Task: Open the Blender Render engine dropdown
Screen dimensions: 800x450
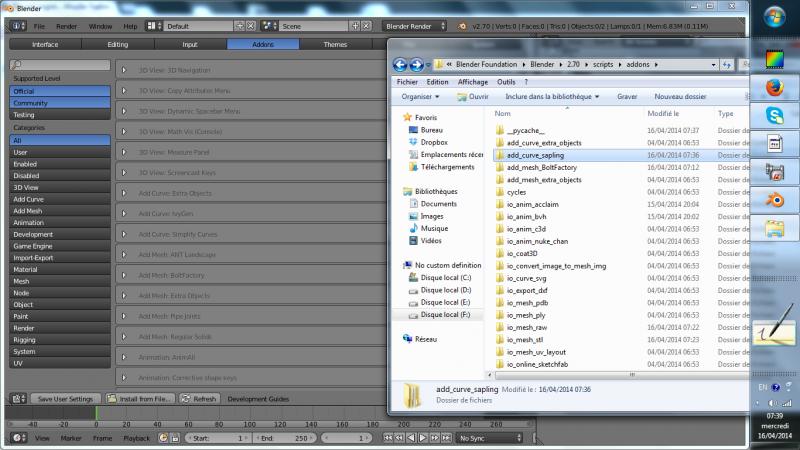Action: tap(415, 26)
